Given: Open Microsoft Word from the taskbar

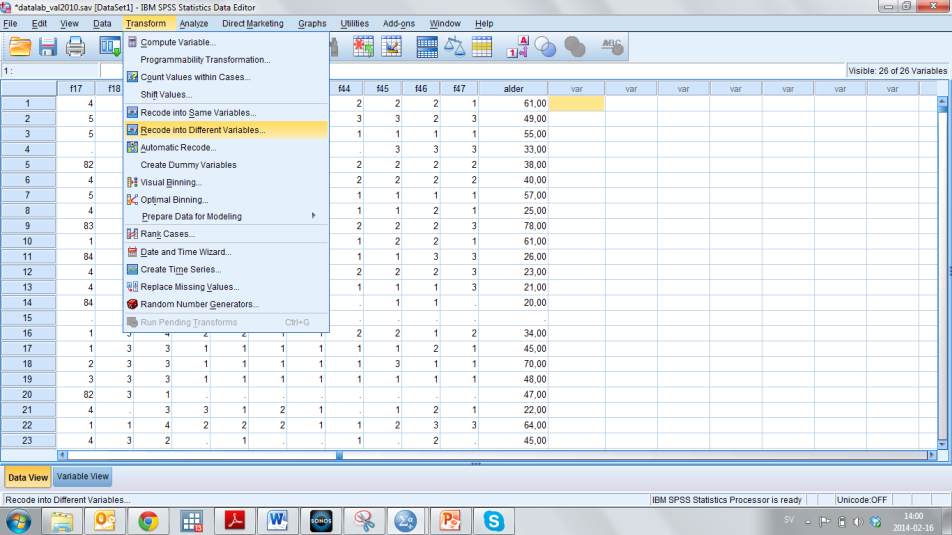Looking at the screenshot, I should [277, 521].
